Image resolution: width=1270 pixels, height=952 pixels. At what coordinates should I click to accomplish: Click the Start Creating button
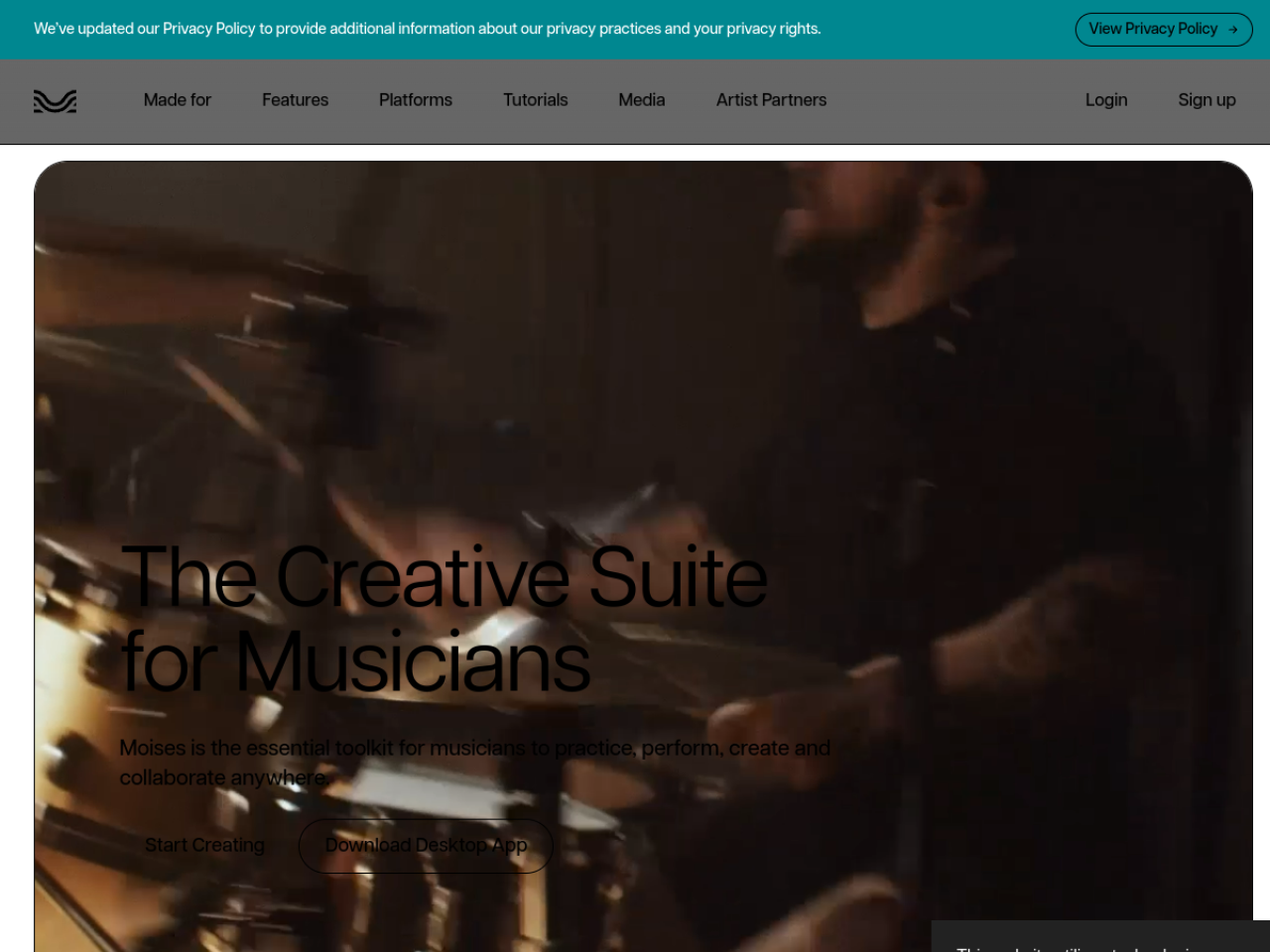[204, 846]
